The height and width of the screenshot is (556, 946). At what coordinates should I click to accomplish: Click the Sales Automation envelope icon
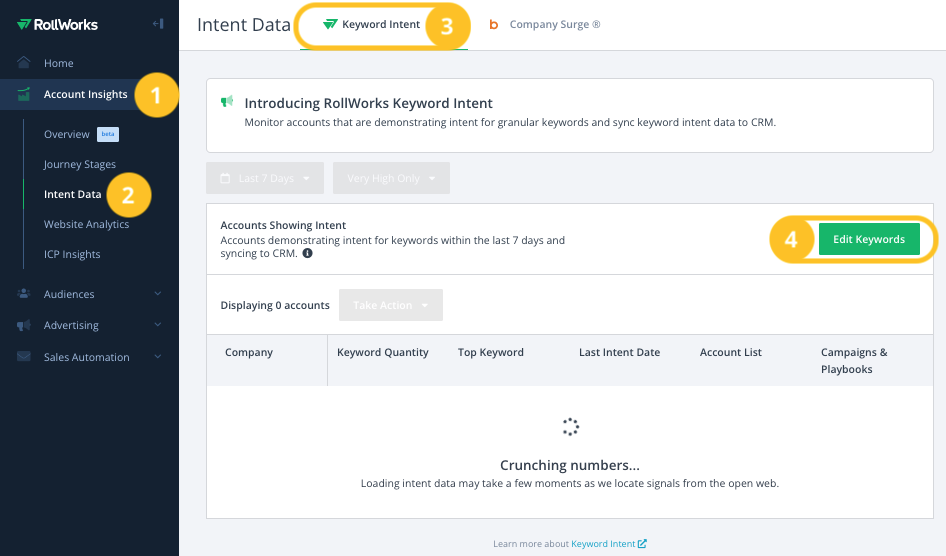click(24, 356)
